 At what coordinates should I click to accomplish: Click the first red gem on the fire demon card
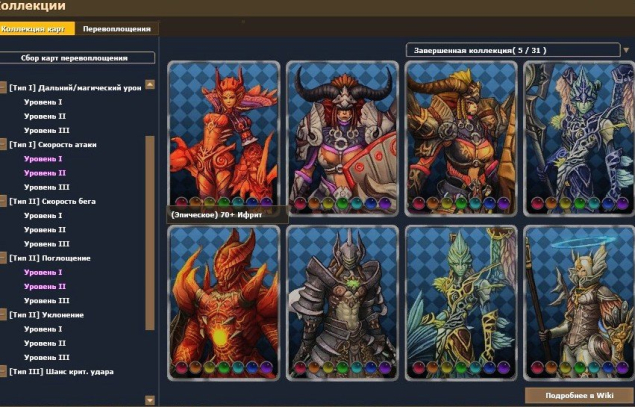click(x=181, y=368)
